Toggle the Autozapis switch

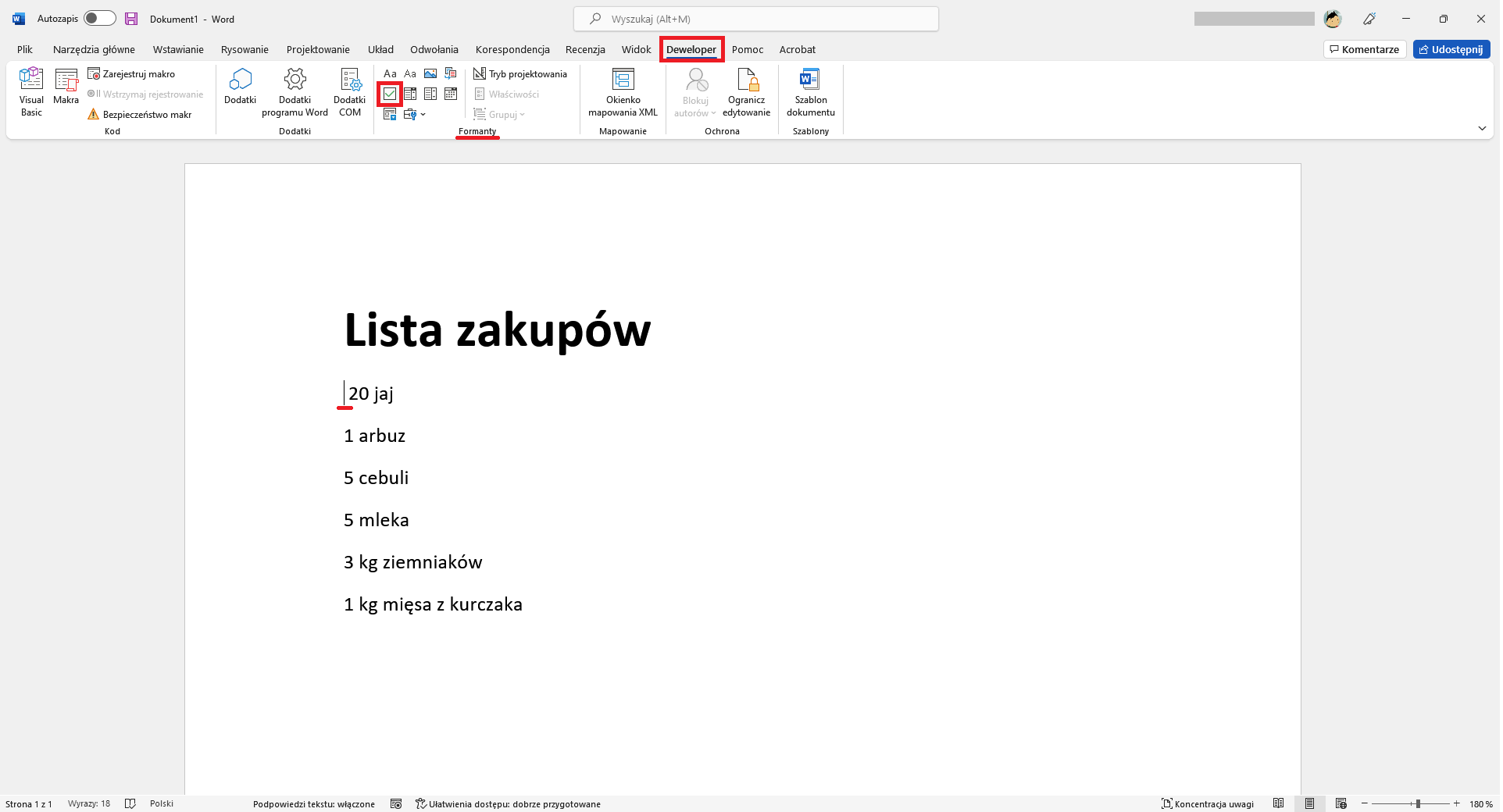coord(100,19)
